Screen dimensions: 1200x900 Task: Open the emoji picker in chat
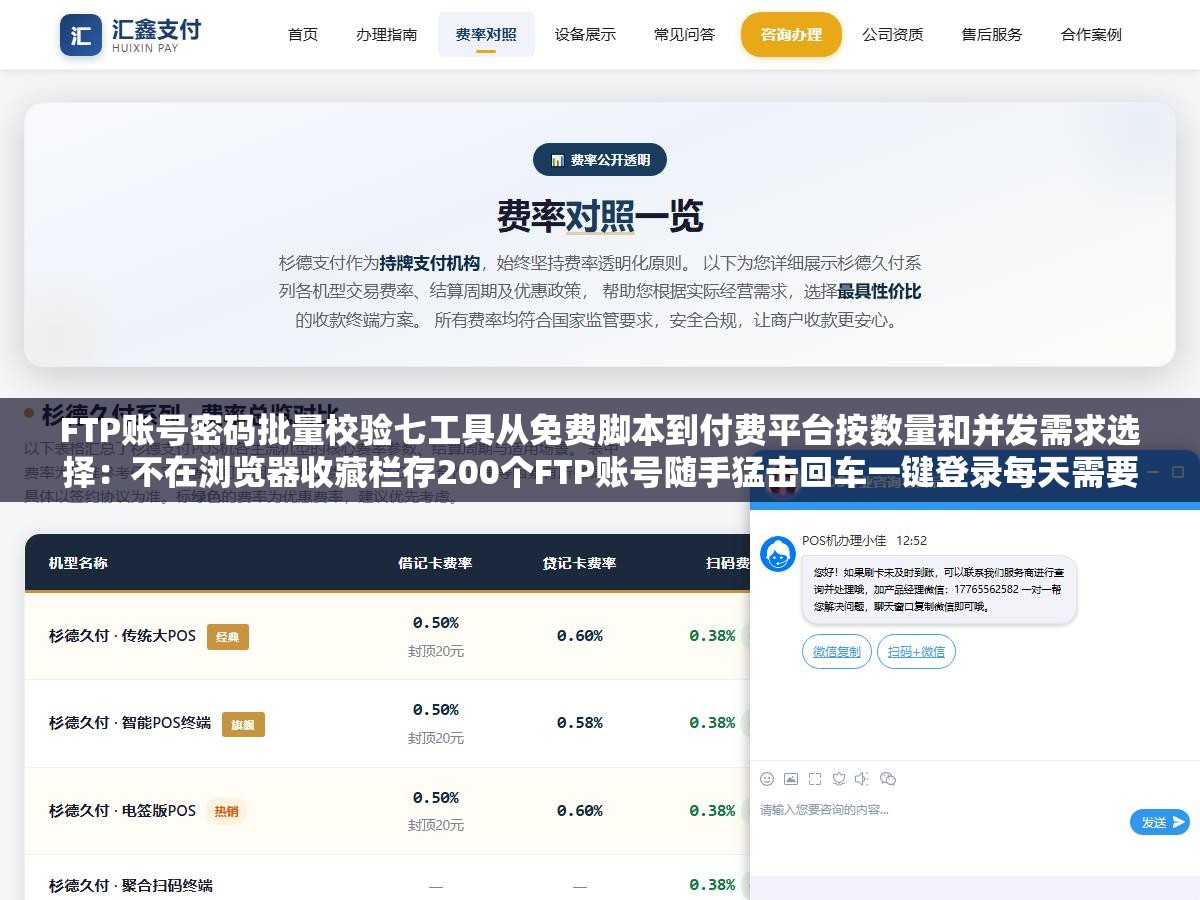pyautogui.click(x=767, y=779)
